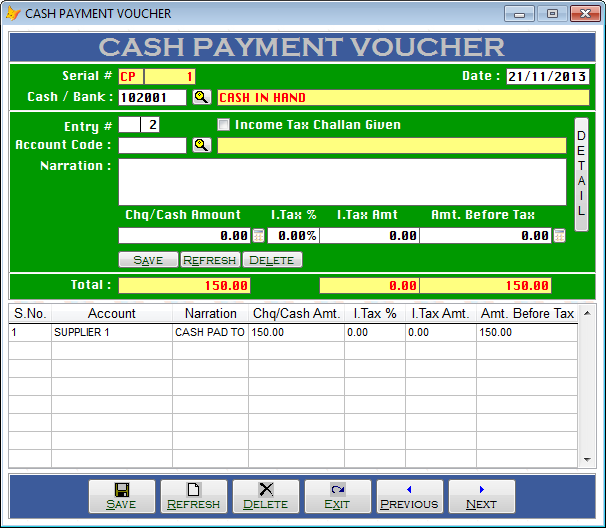
Task: Click the grid scrollbar up arrow
Action: click(587, 313)
